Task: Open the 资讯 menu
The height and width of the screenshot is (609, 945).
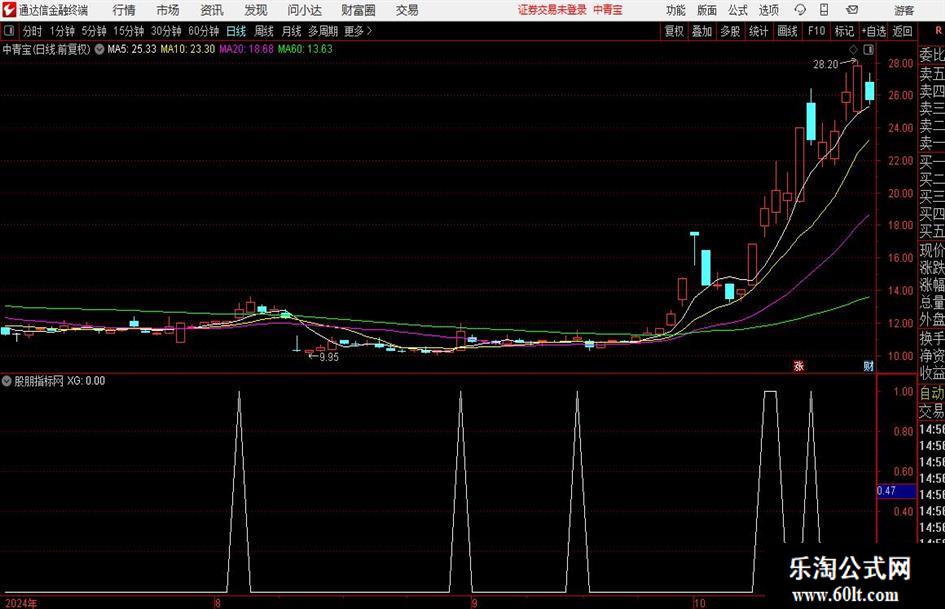Action: tap(212, 10)
